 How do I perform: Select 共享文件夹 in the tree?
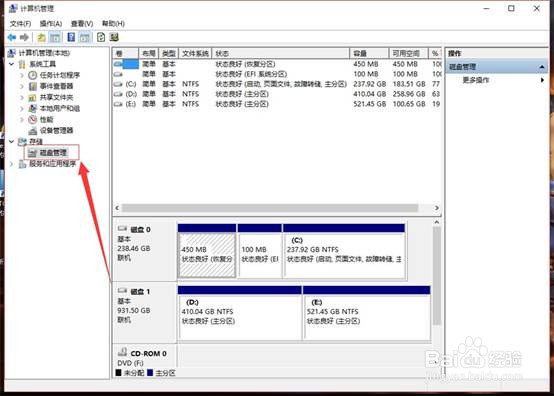pos(56,97)
